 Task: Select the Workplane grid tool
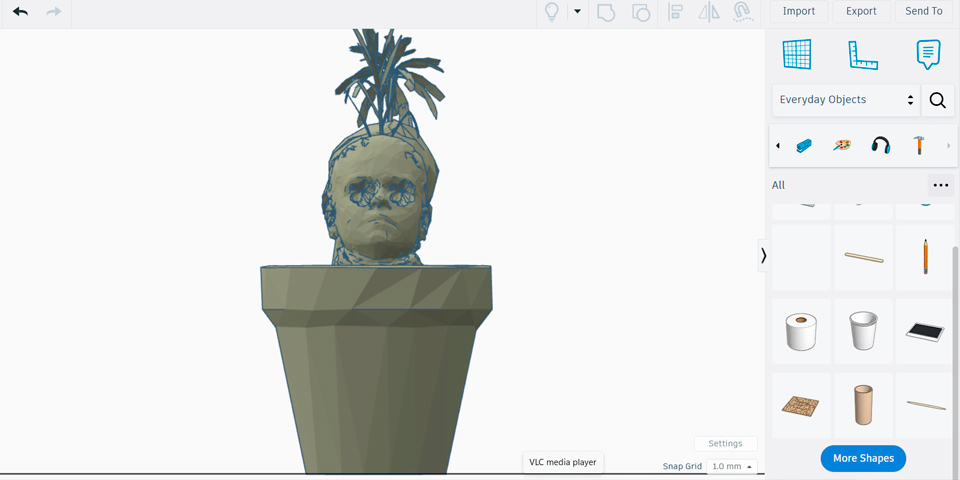[797, 54]
